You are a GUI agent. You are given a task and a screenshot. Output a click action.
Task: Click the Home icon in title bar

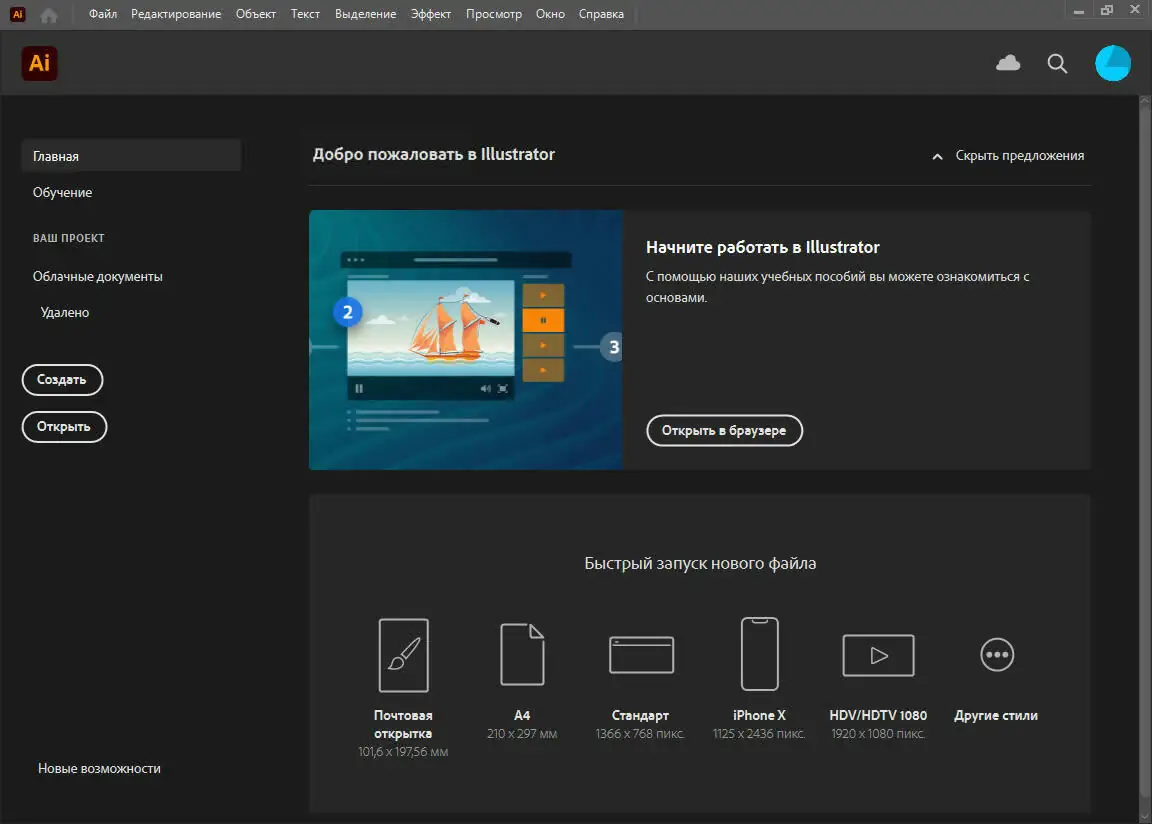click(49, 14)
